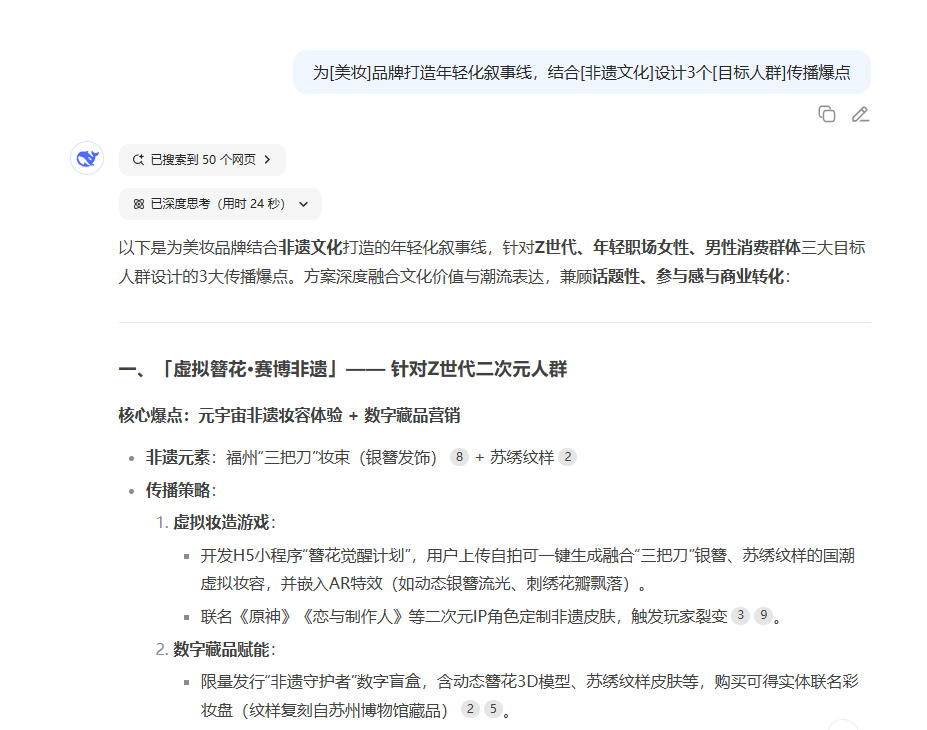Open citation 2 after 苏绣纹样
The height and width of the screenshot is (730, 927).
pos(568,457)
